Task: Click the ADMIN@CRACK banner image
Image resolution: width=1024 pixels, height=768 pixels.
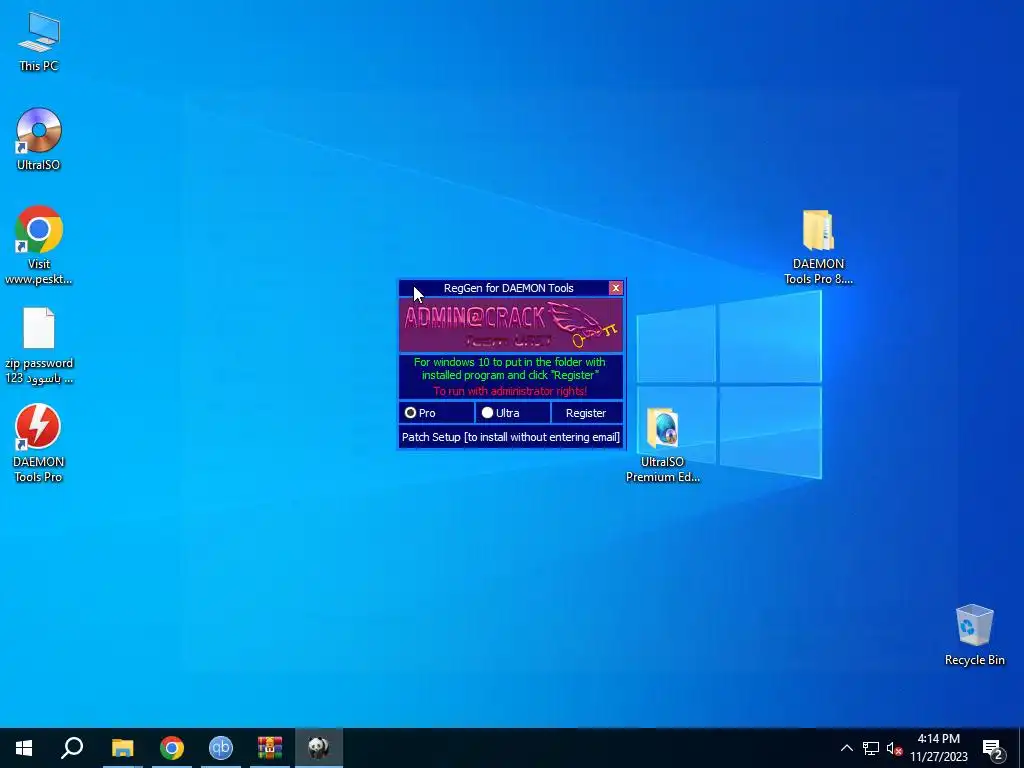Action: click(511, 325)
